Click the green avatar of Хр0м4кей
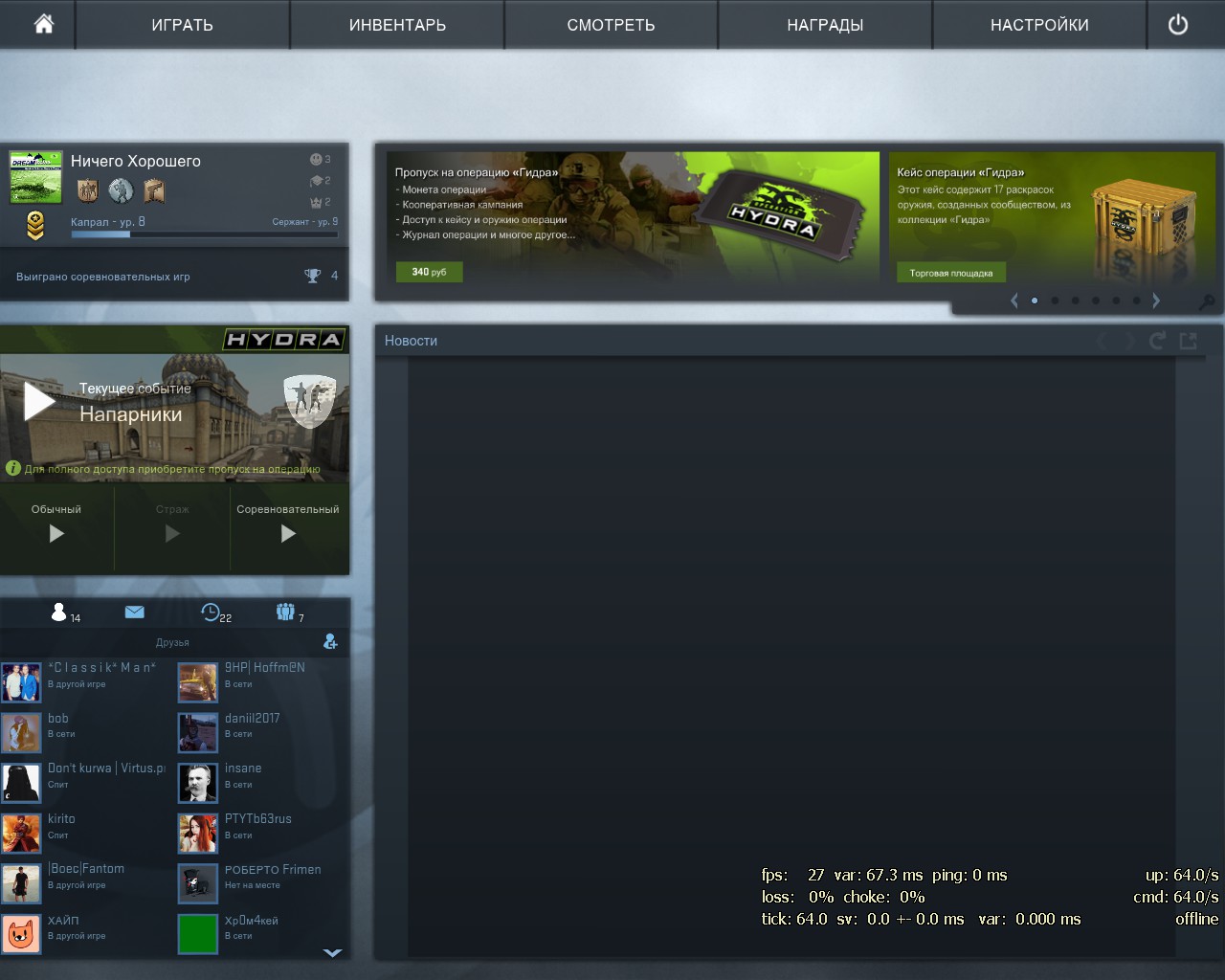The image size is (1225, 980). coord(198,934)
